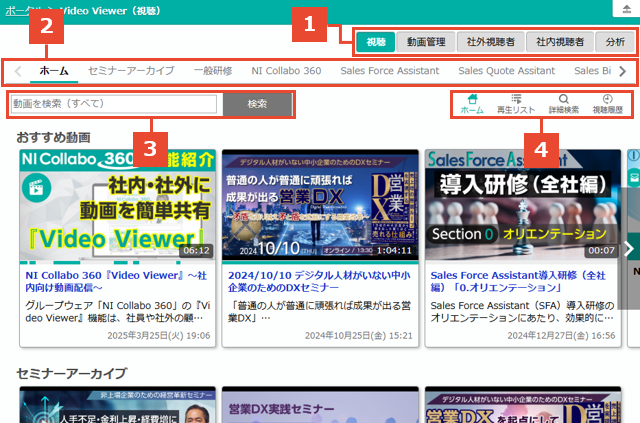640x423 pixels.
Task: Open 視聴履歴 viewing history icon
Action: click(x=608, y=104)
